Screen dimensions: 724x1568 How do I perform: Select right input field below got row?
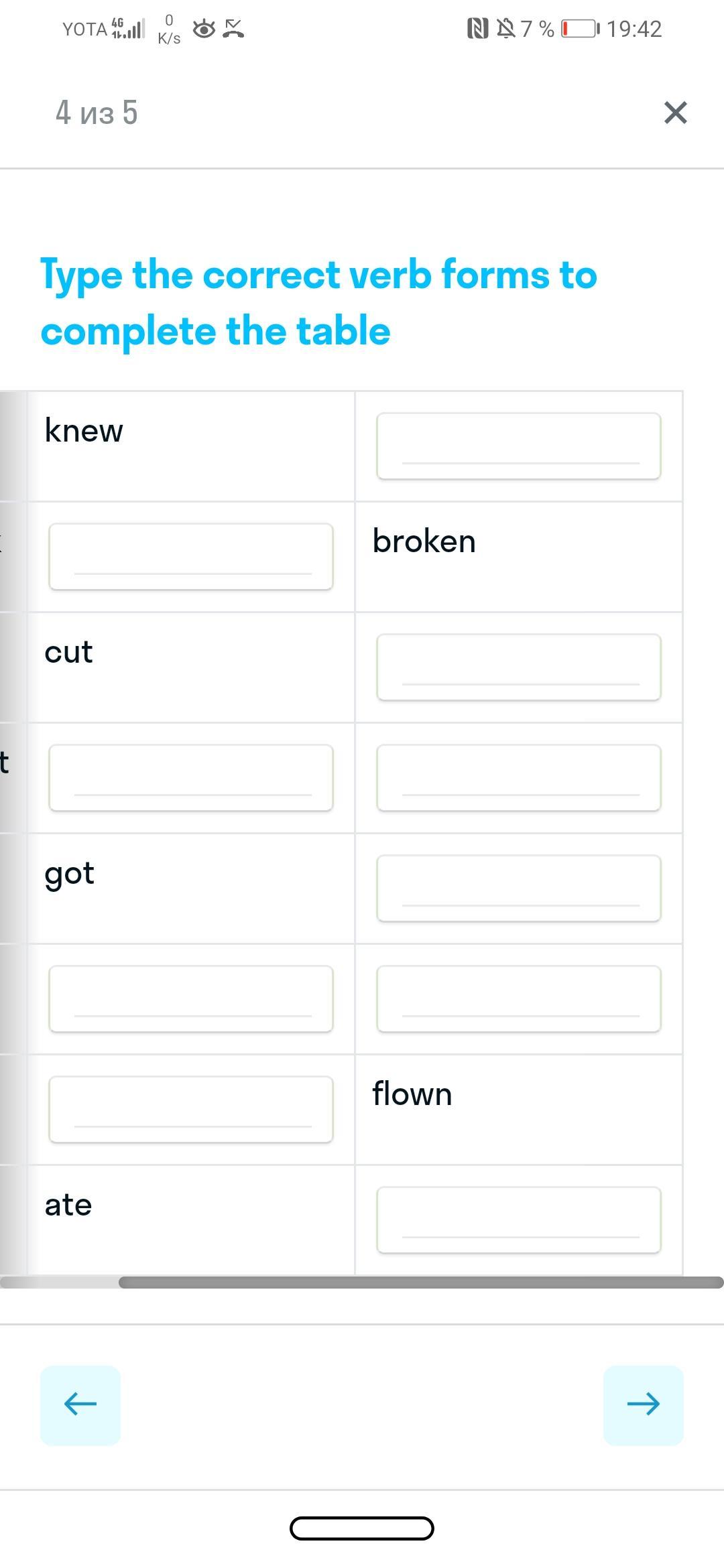point(519,999)
